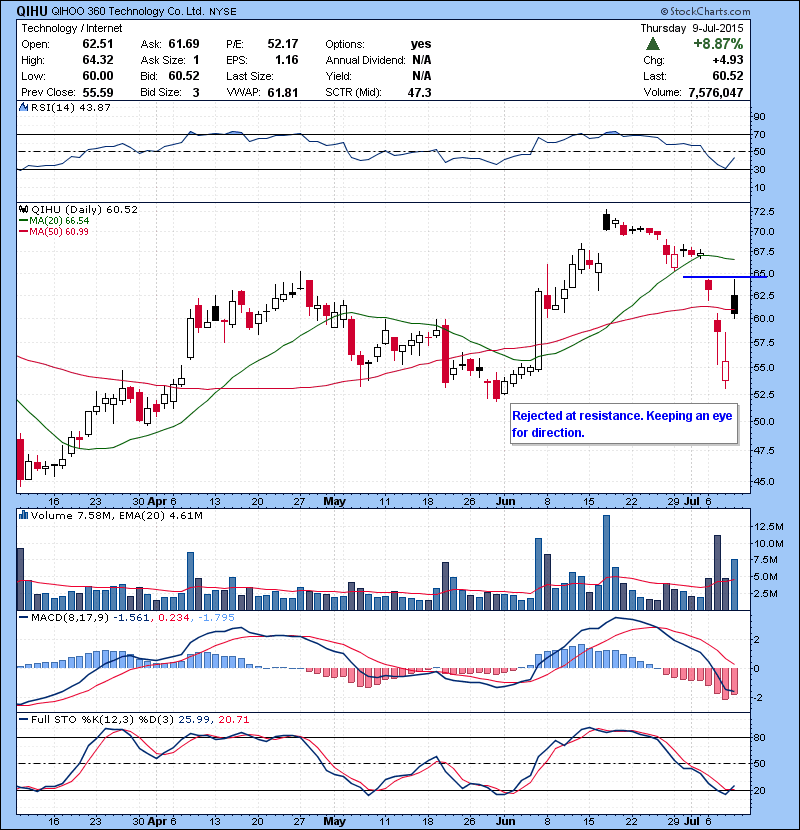The width and height of the screenshot is (800, 830).
Task: Click the Bid price 60.52 in quote table
Action: pos(184,76)
